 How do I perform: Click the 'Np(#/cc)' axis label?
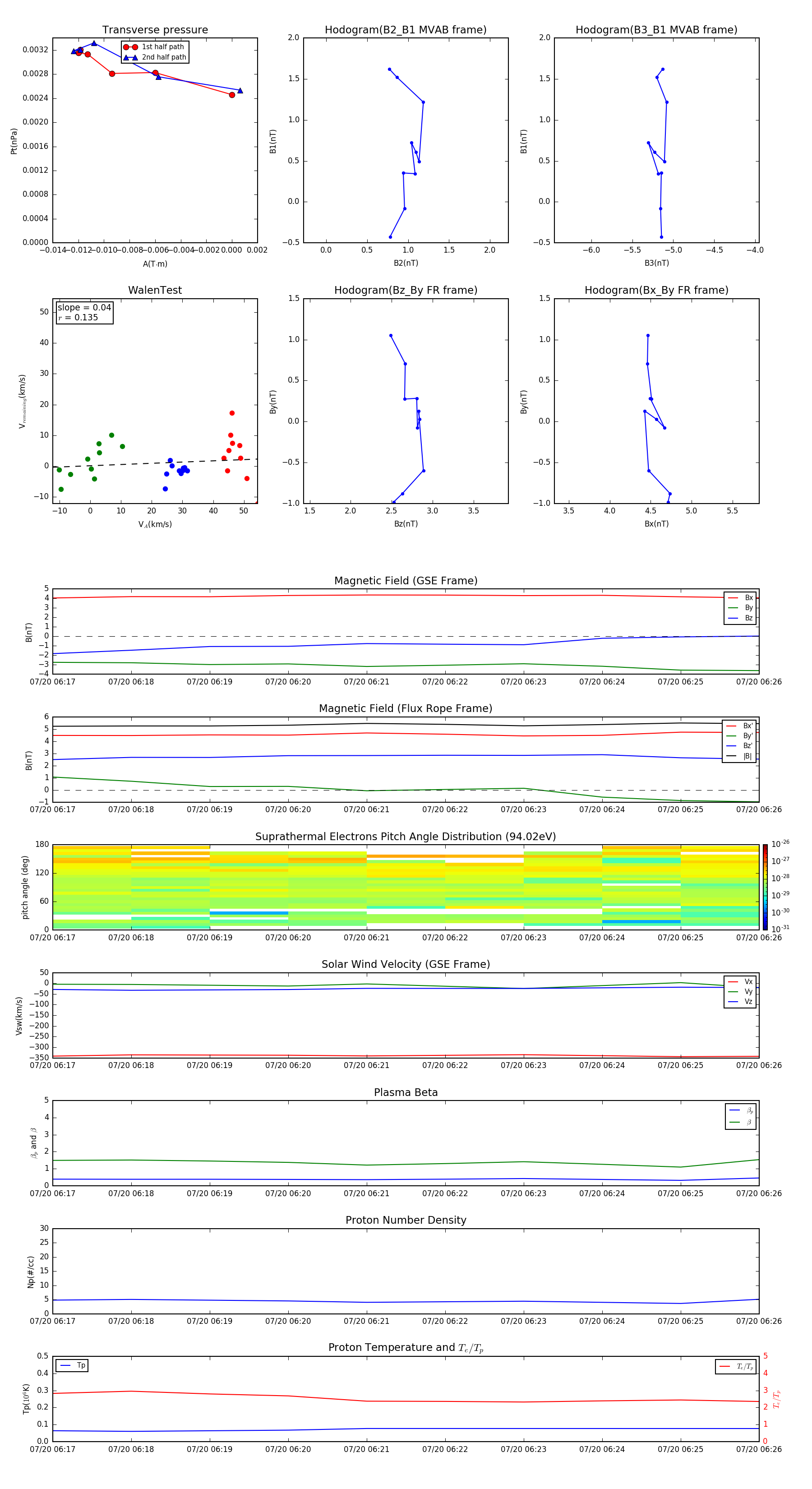click(x=31, y=1271)
